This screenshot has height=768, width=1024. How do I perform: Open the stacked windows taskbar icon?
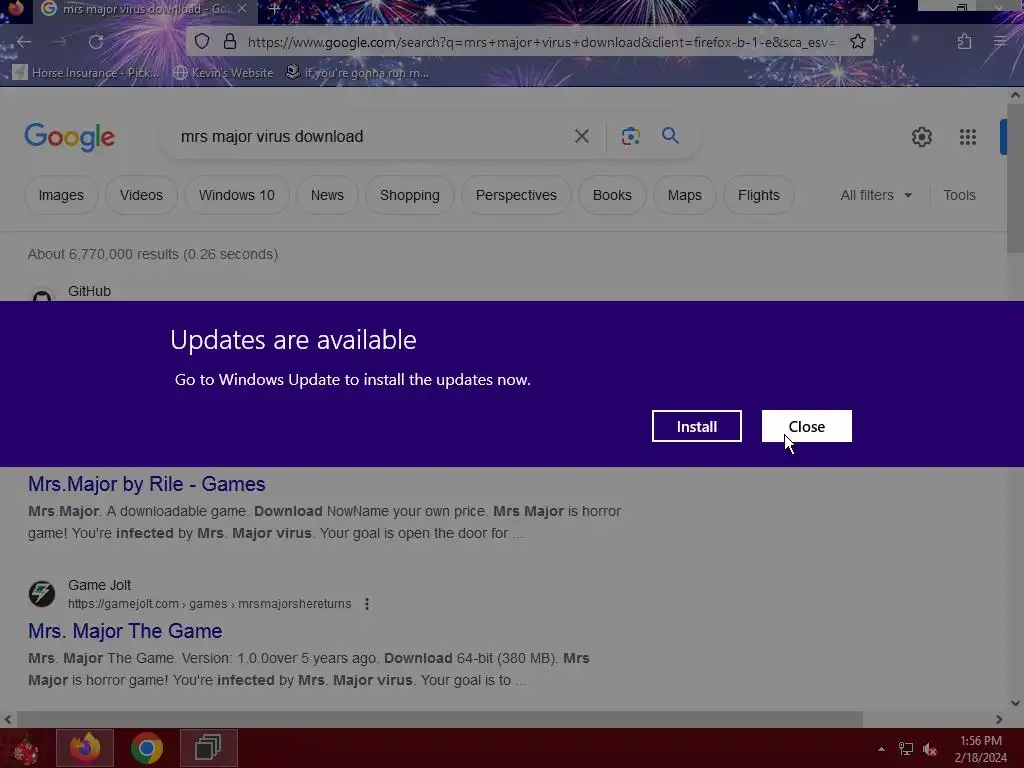(208, 748)
